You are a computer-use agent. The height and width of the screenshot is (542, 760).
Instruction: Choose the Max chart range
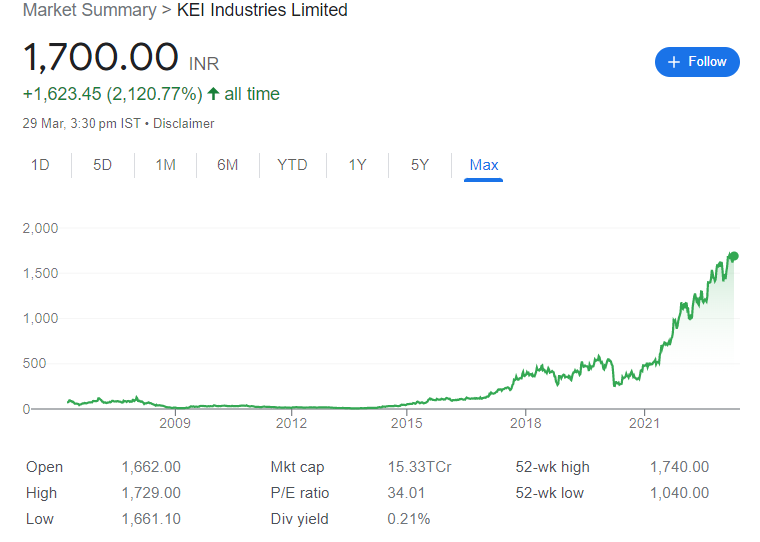click(x=484, y=165)
